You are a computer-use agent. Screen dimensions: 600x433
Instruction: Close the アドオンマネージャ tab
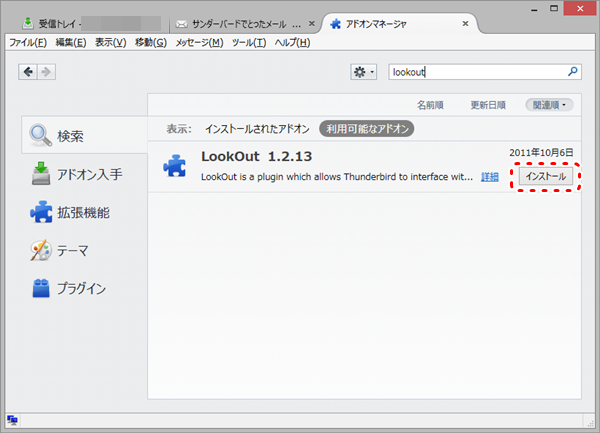pos(465,24)
